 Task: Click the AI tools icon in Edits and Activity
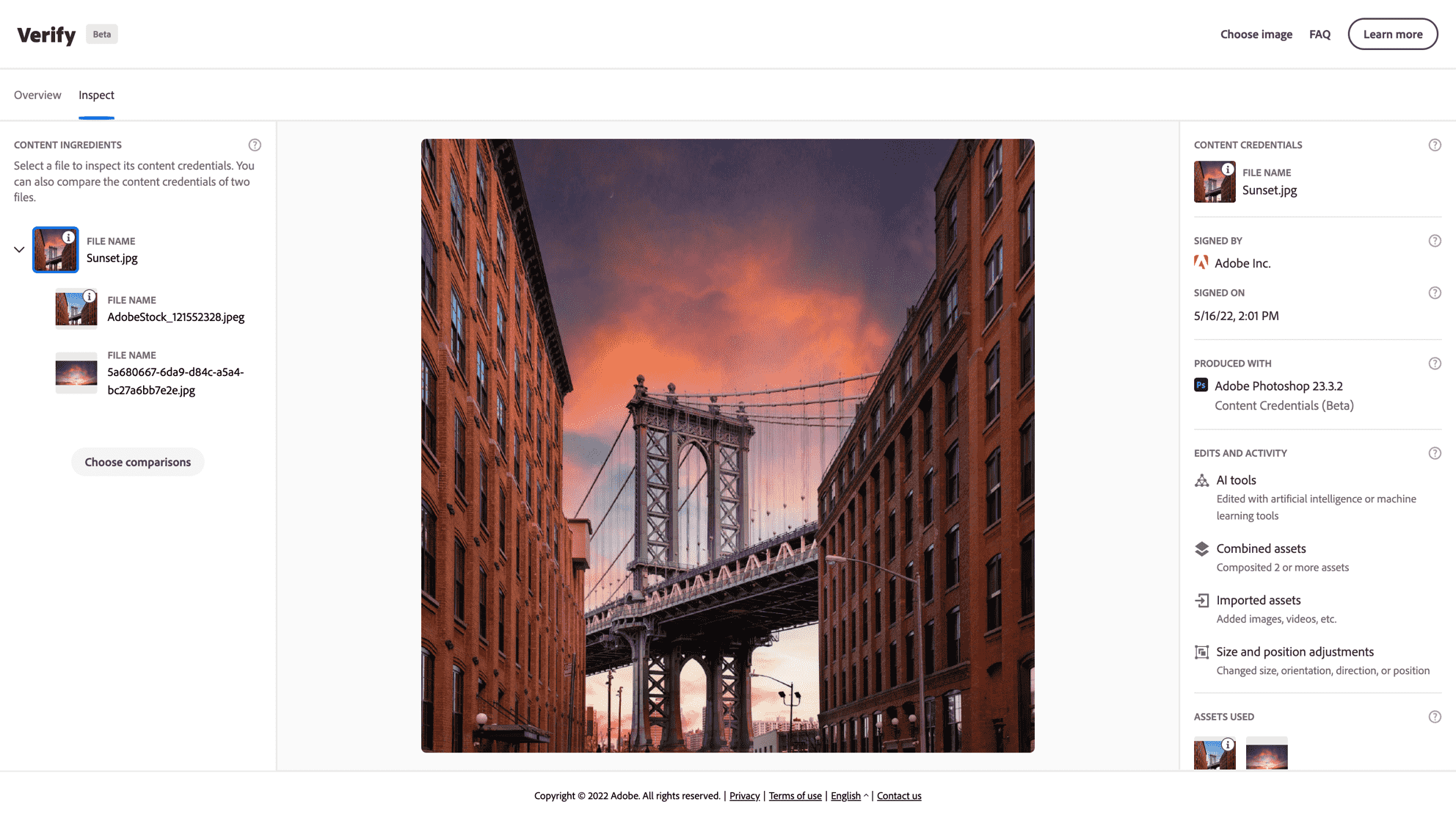pyautogui.click(x=1201, y=480)
